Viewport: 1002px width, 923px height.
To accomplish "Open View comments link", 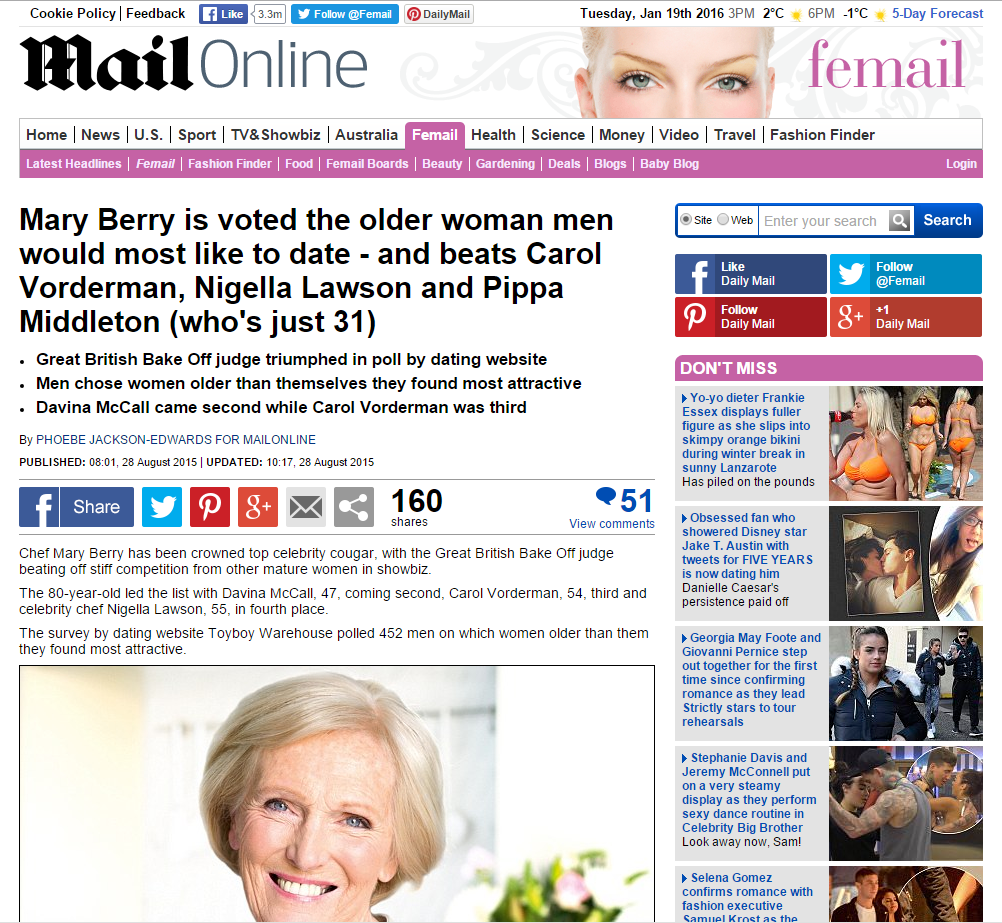I will (612, 524).
